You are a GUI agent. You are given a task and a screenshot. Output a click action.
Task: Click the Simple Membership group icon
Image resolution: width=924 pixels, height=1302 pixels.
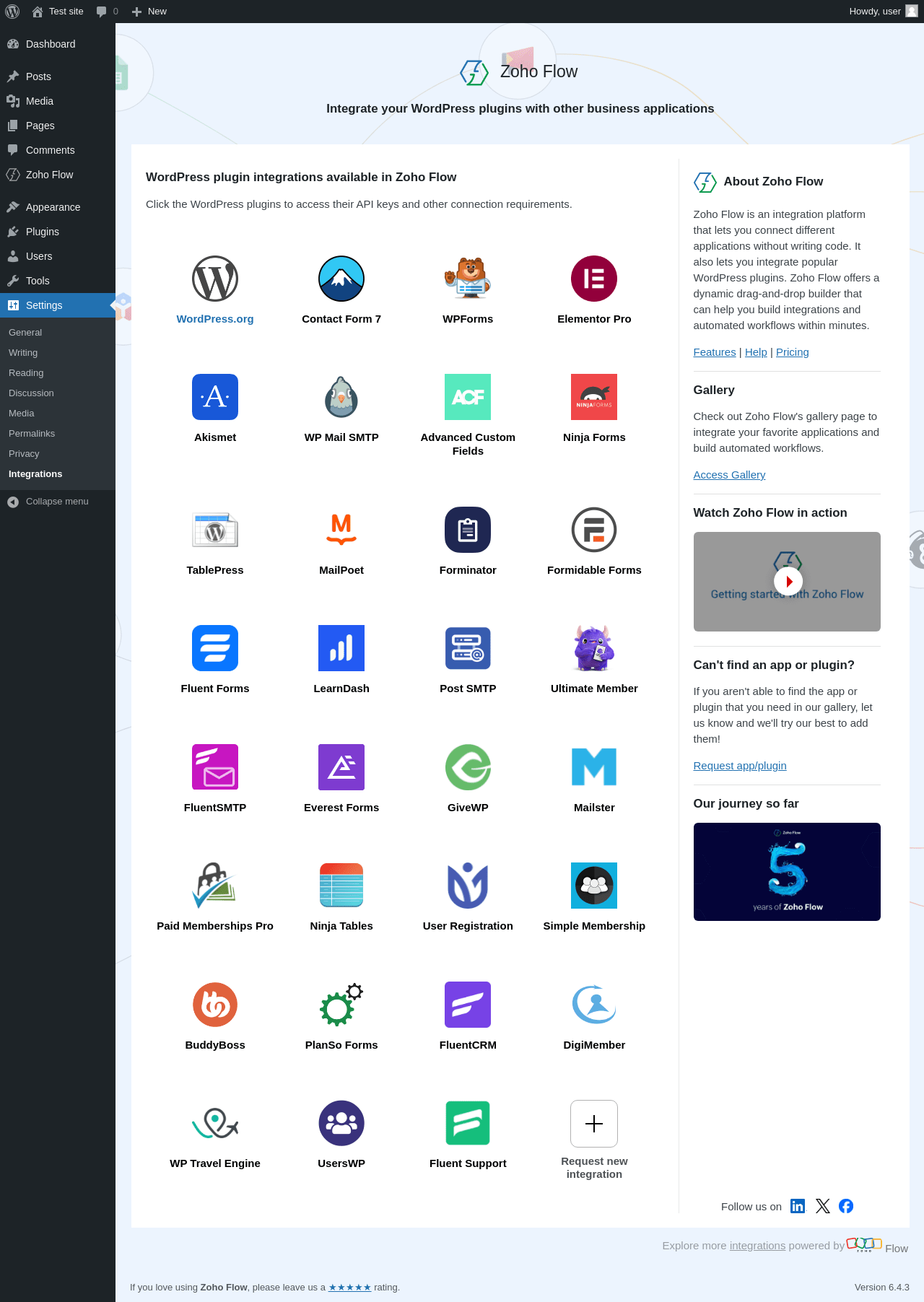click(594, 886)
